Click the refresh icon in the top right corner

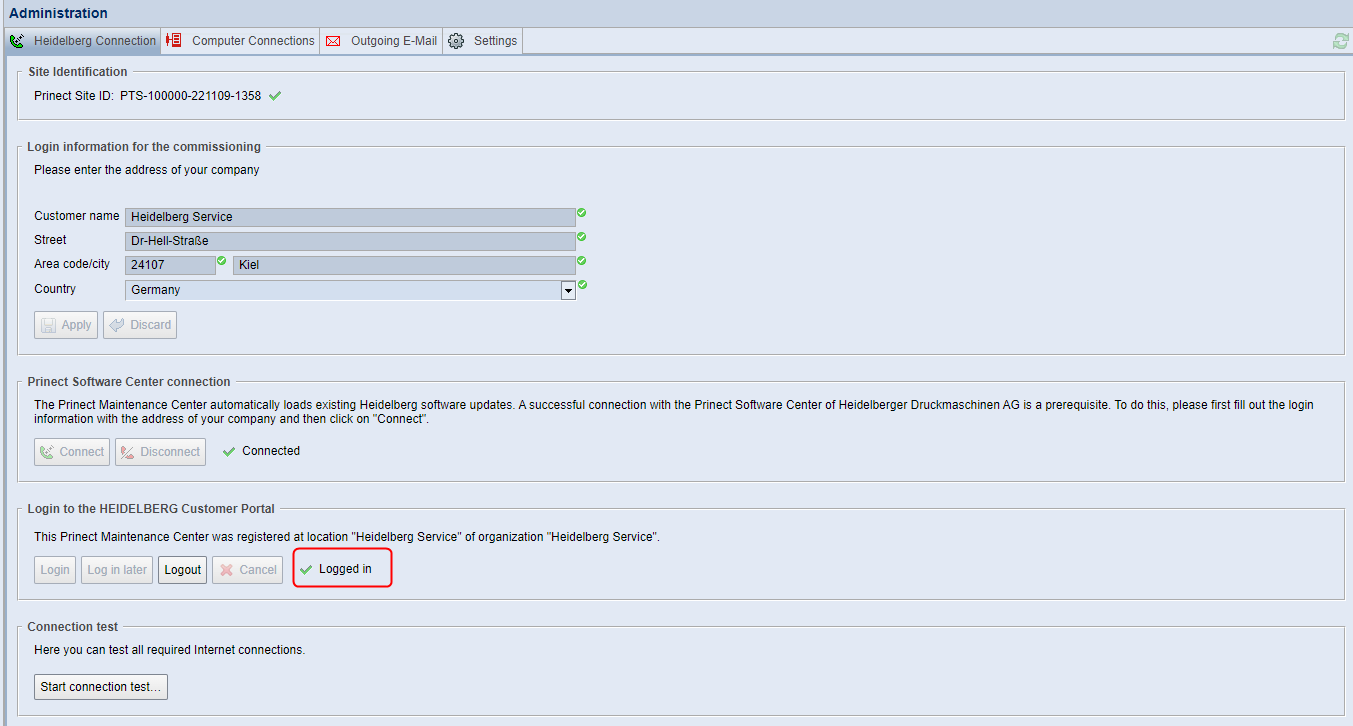click(1340, 41)
